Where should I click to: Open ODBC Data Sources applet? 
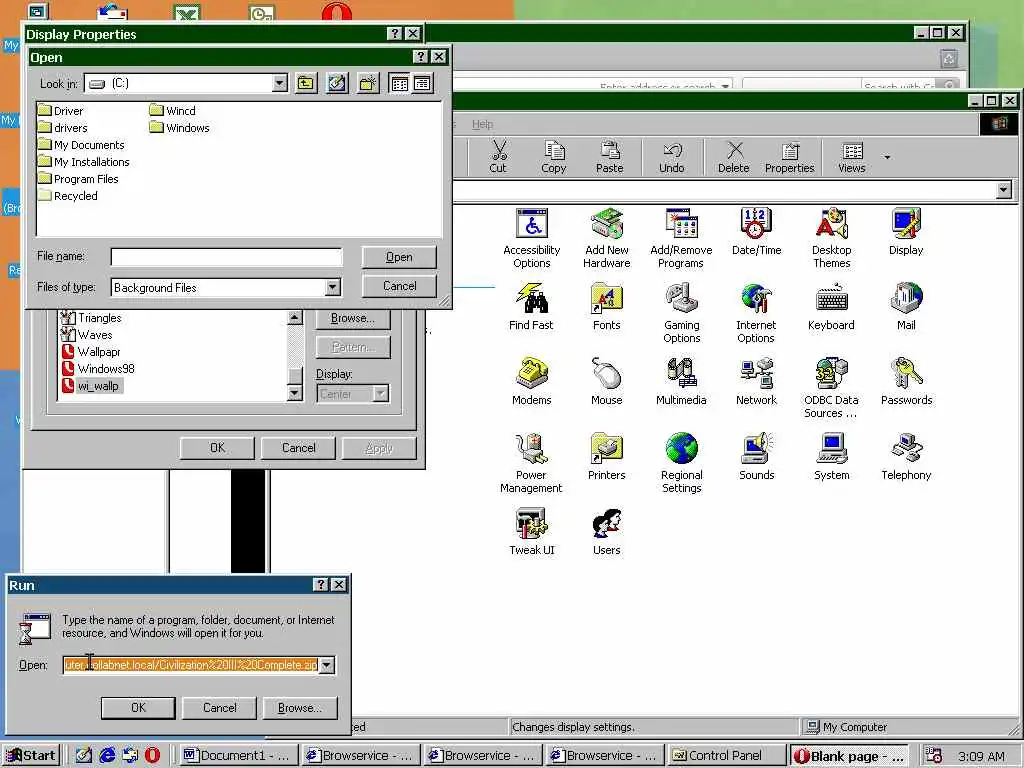(831, 389)
